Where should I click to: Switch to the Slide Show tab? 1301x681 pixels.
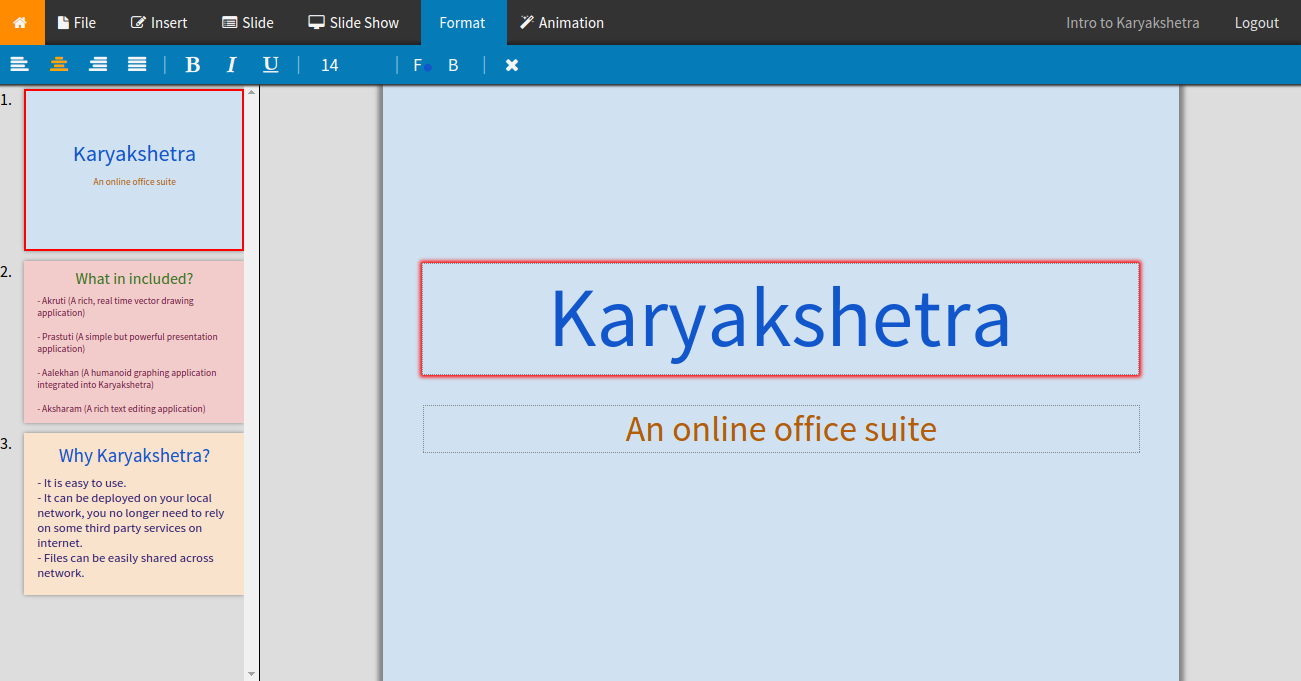click(x=353, y=21)
